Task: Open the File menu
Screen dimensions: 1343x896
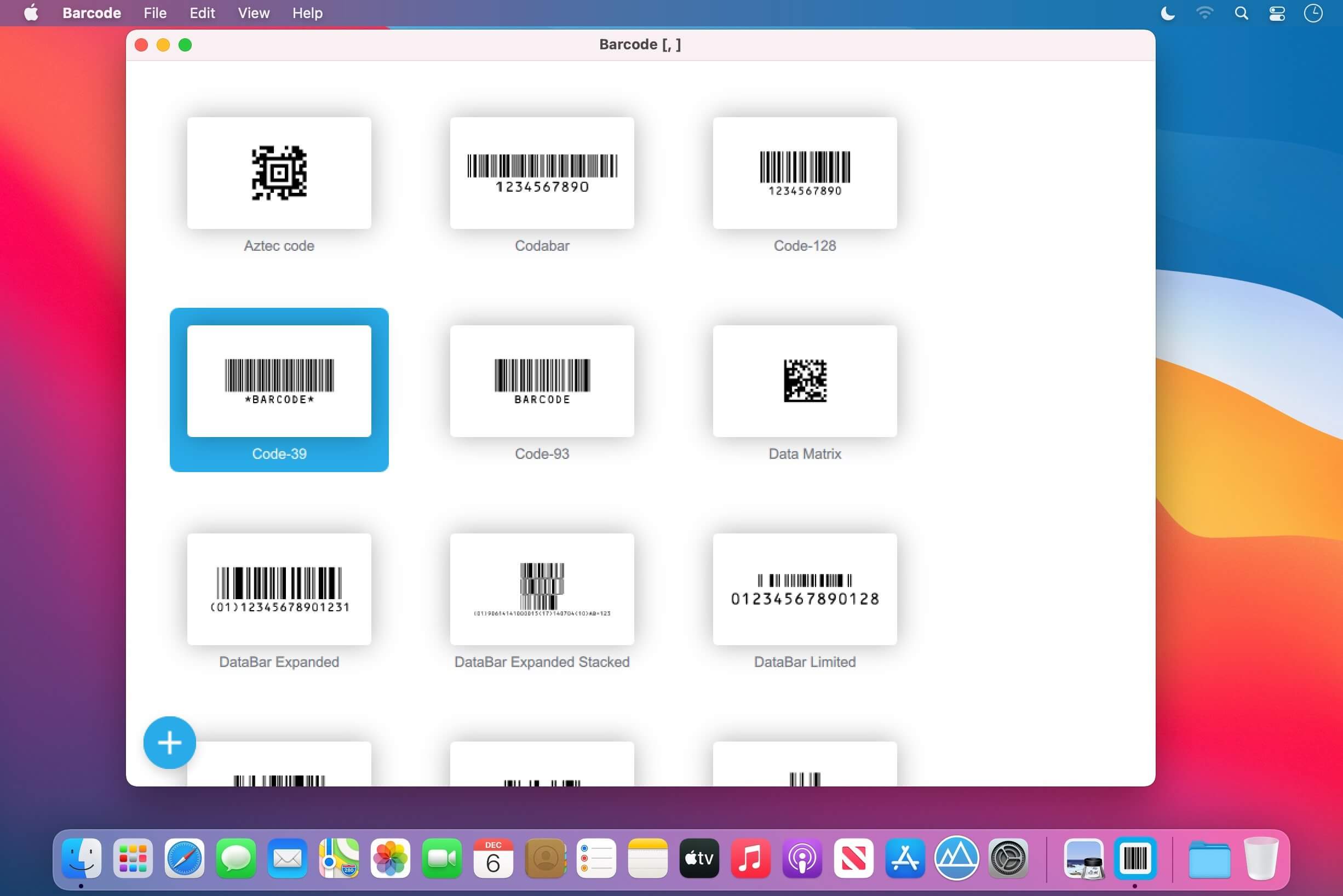Action: 155,13
